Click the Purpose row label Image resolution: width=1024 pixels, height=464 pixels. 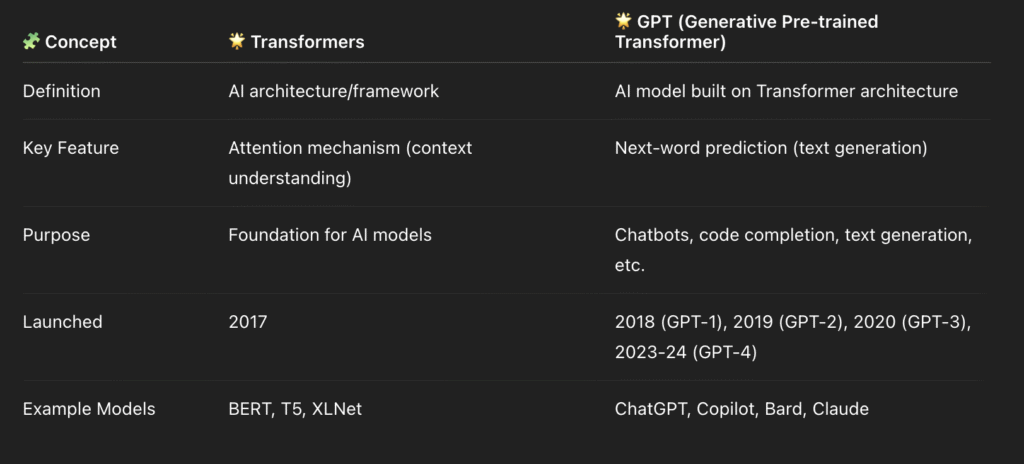[56, 235]
